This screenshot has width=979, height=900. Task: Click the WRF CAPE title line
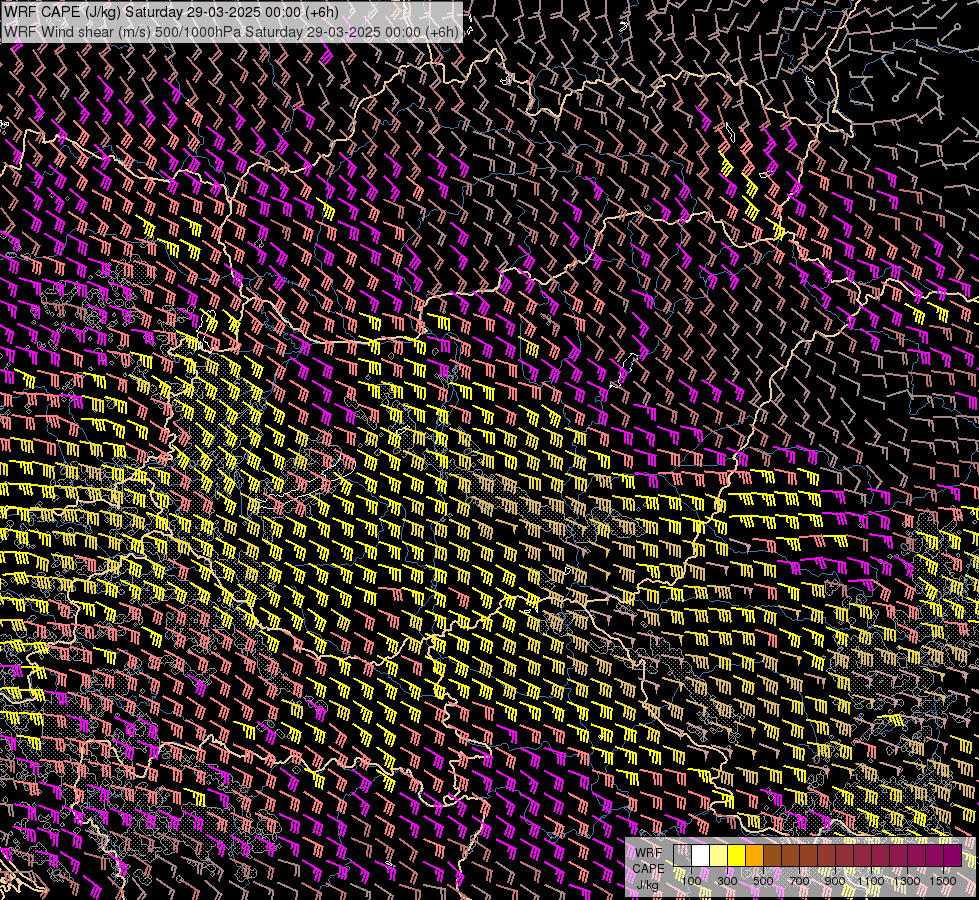pyautogui.click(x=171, y=12)
